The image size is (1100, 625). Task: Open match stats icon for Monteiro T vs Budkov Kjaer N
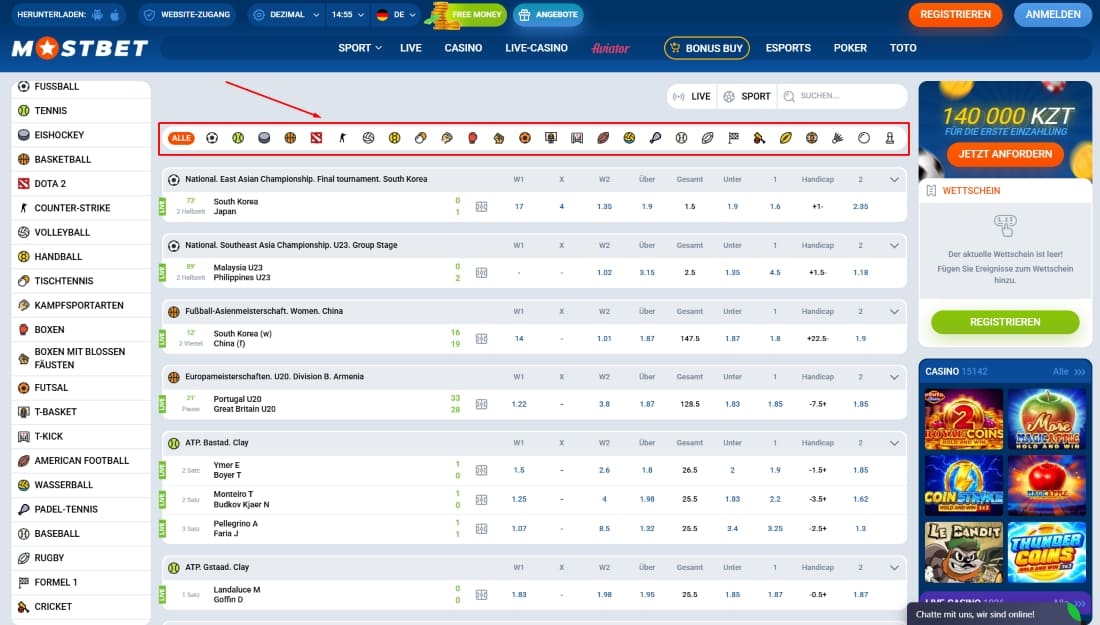point(481,499)
